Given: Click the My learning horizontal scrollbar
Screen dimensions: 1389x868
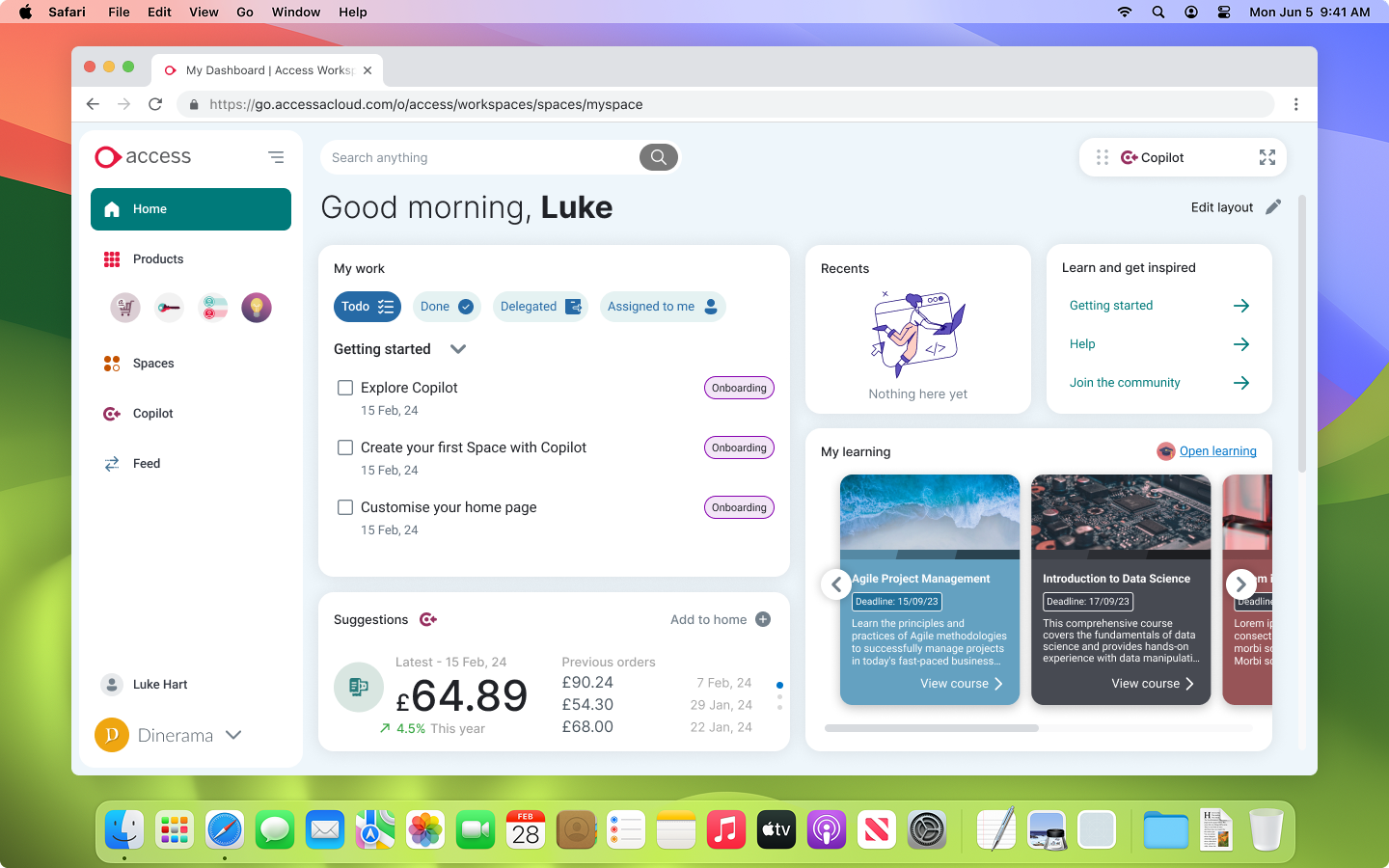Looking at the screenshot, I should click(x=932, y=728).
